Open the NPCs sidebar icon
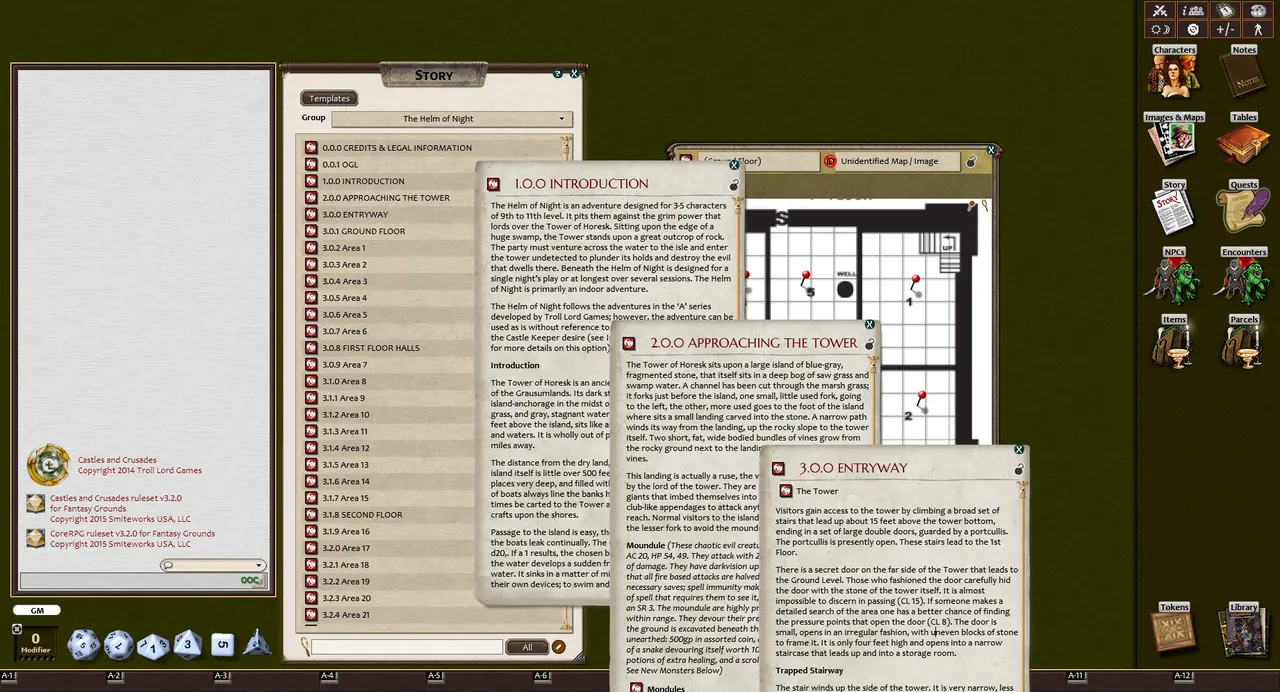 pos(1174,276)
